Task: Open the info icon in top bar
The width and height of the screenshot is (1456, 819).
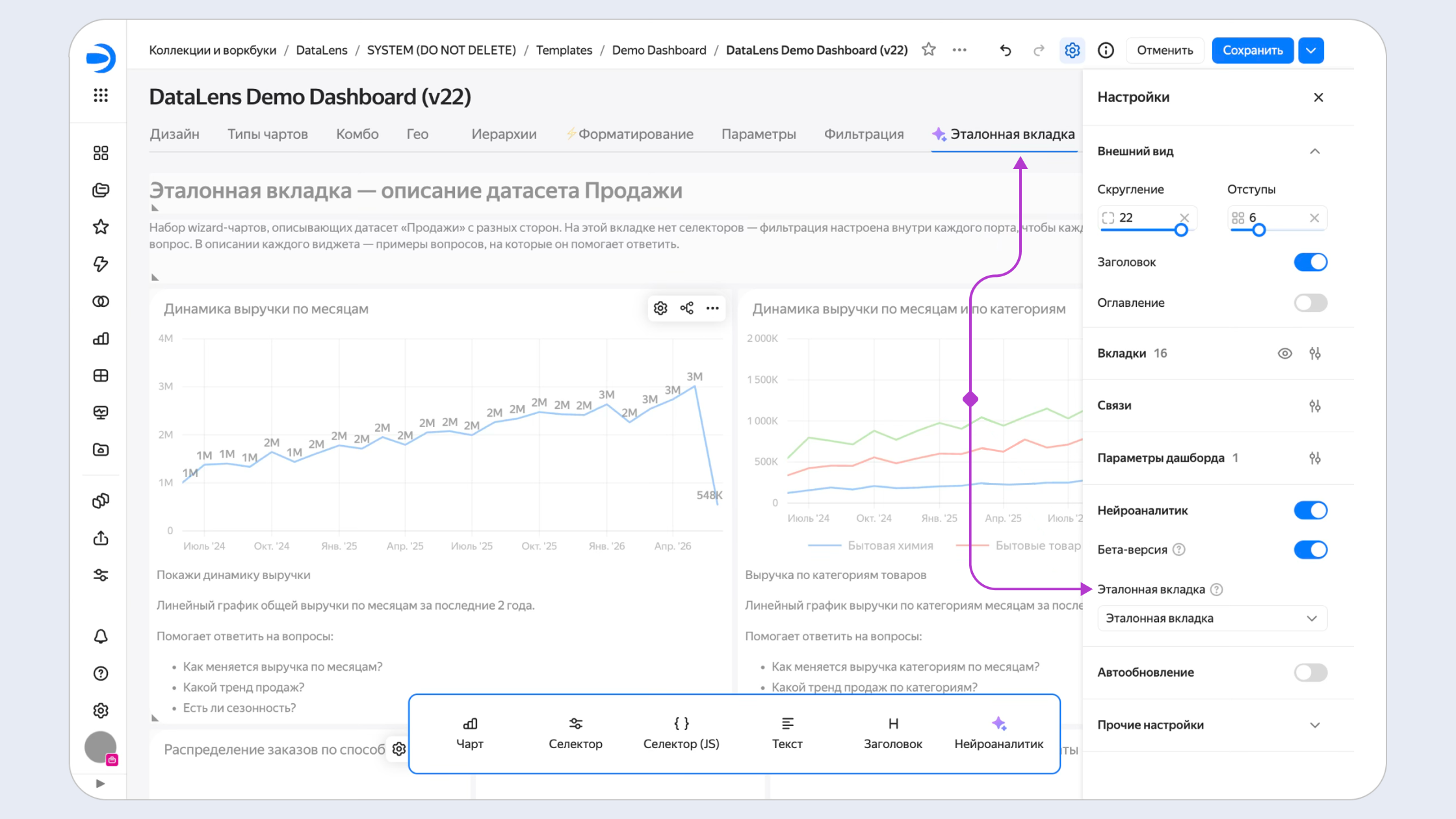Action: (x=1106, y=50)
